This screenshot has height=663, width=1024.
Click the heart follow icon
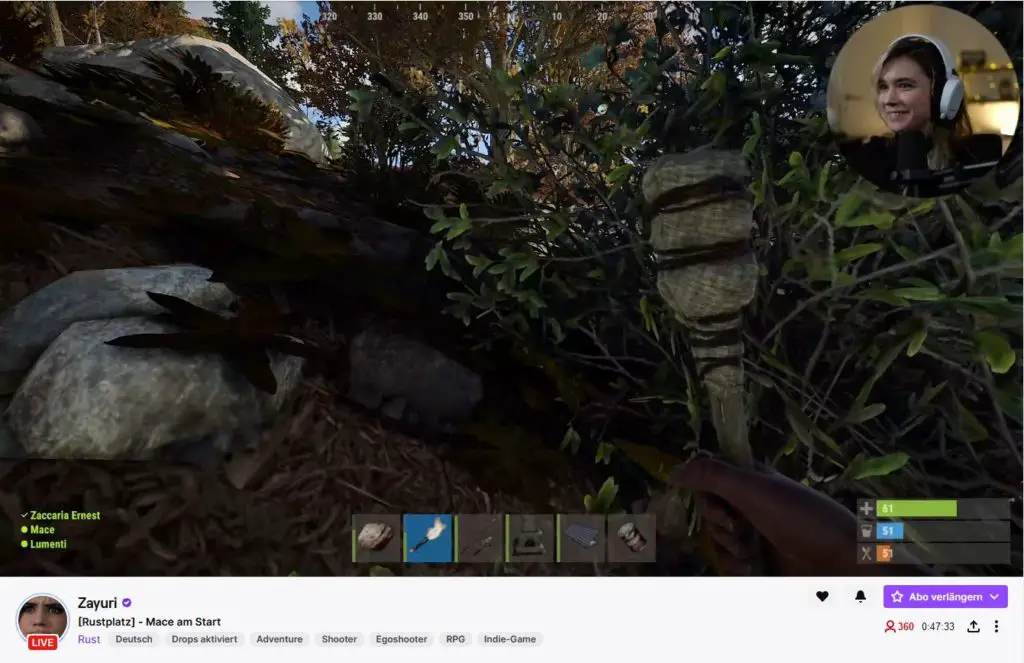[x=822, y=596]
